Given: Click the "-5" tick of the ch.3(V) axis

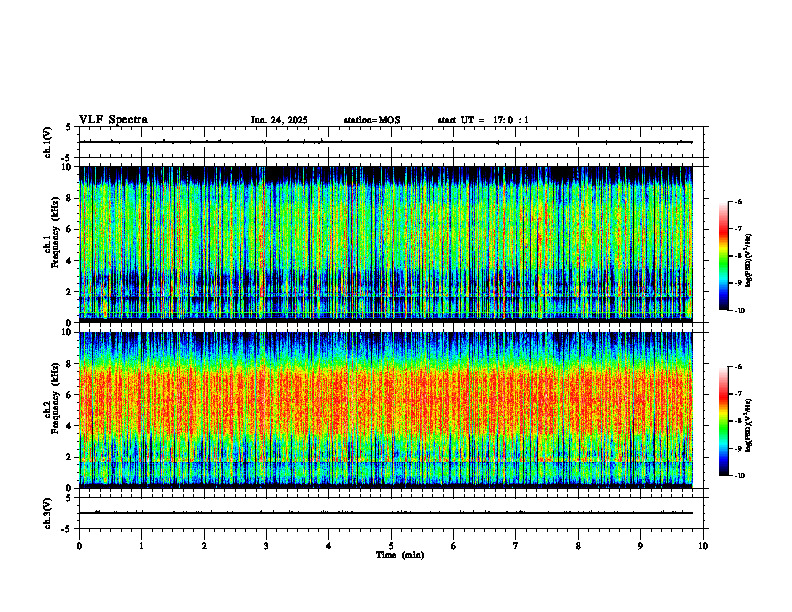Looking at the screenshot, I should click(x=66, y=529).
